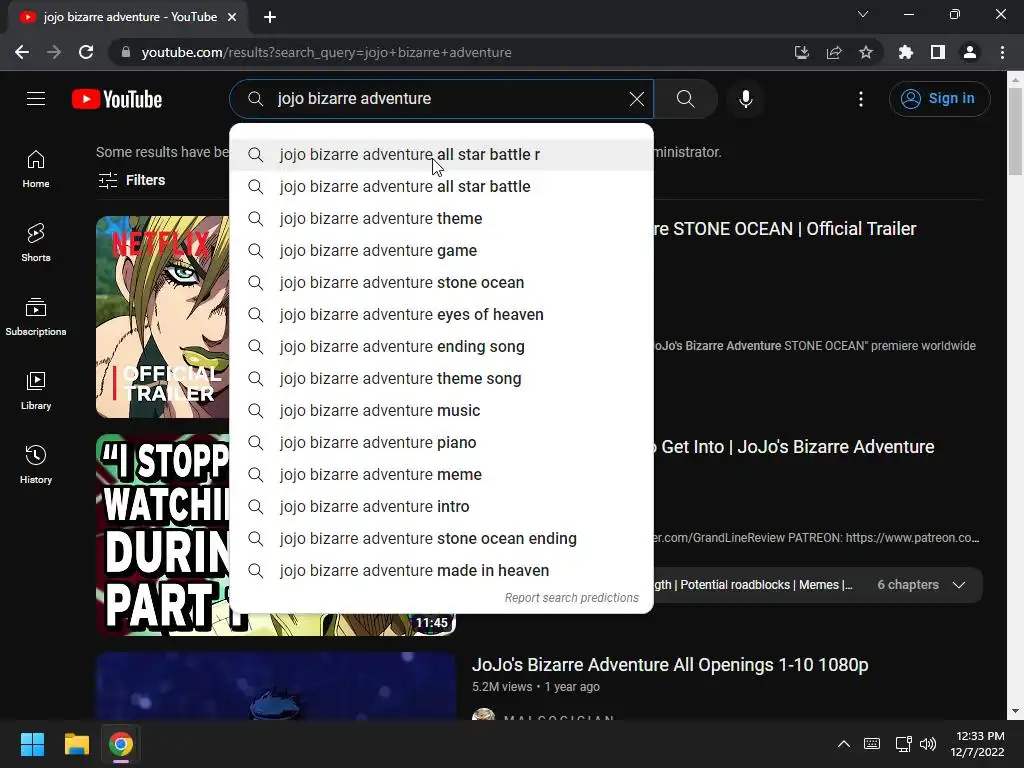
Task: Click the address bar URL
Action: point(326,52)
